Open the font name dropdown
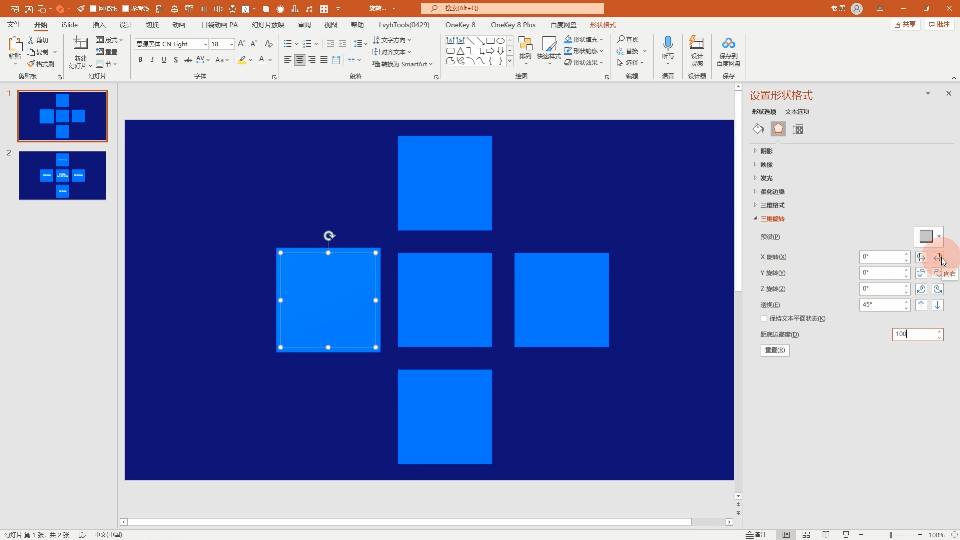 pyautogui.click(x=205, y=44)
